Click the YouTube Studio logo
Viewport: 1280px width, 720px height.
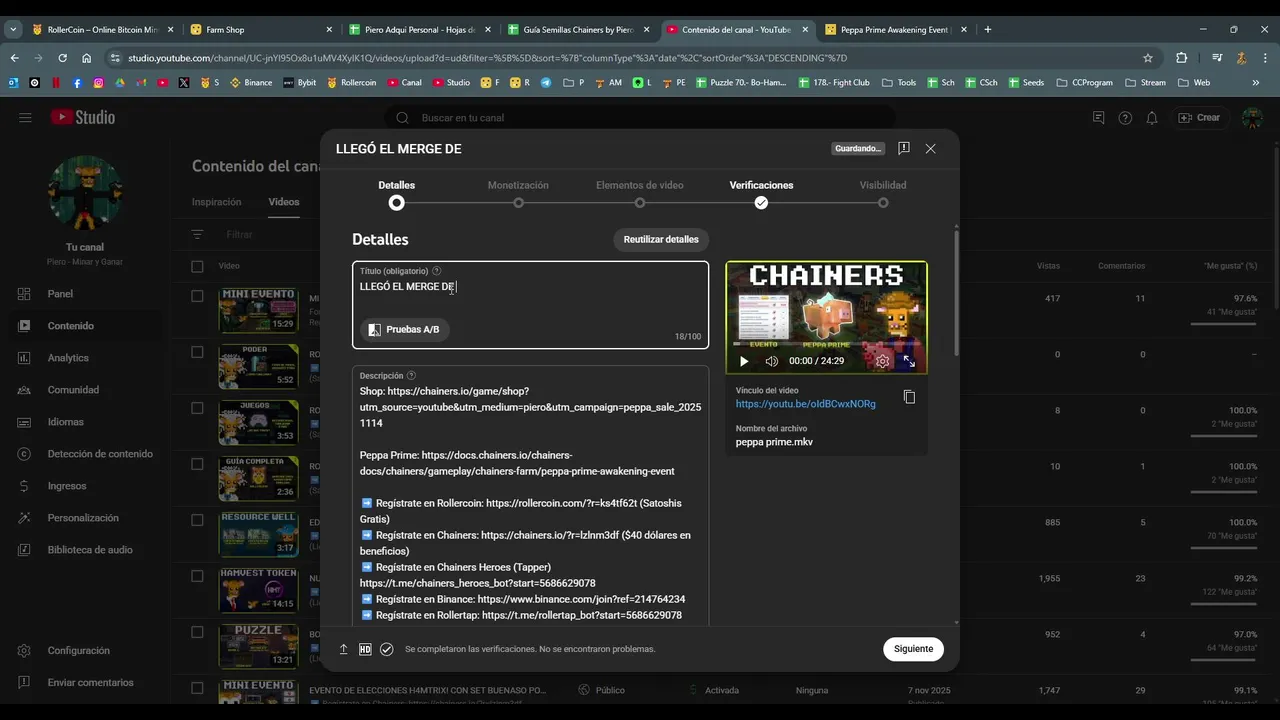tap(84, 117)
